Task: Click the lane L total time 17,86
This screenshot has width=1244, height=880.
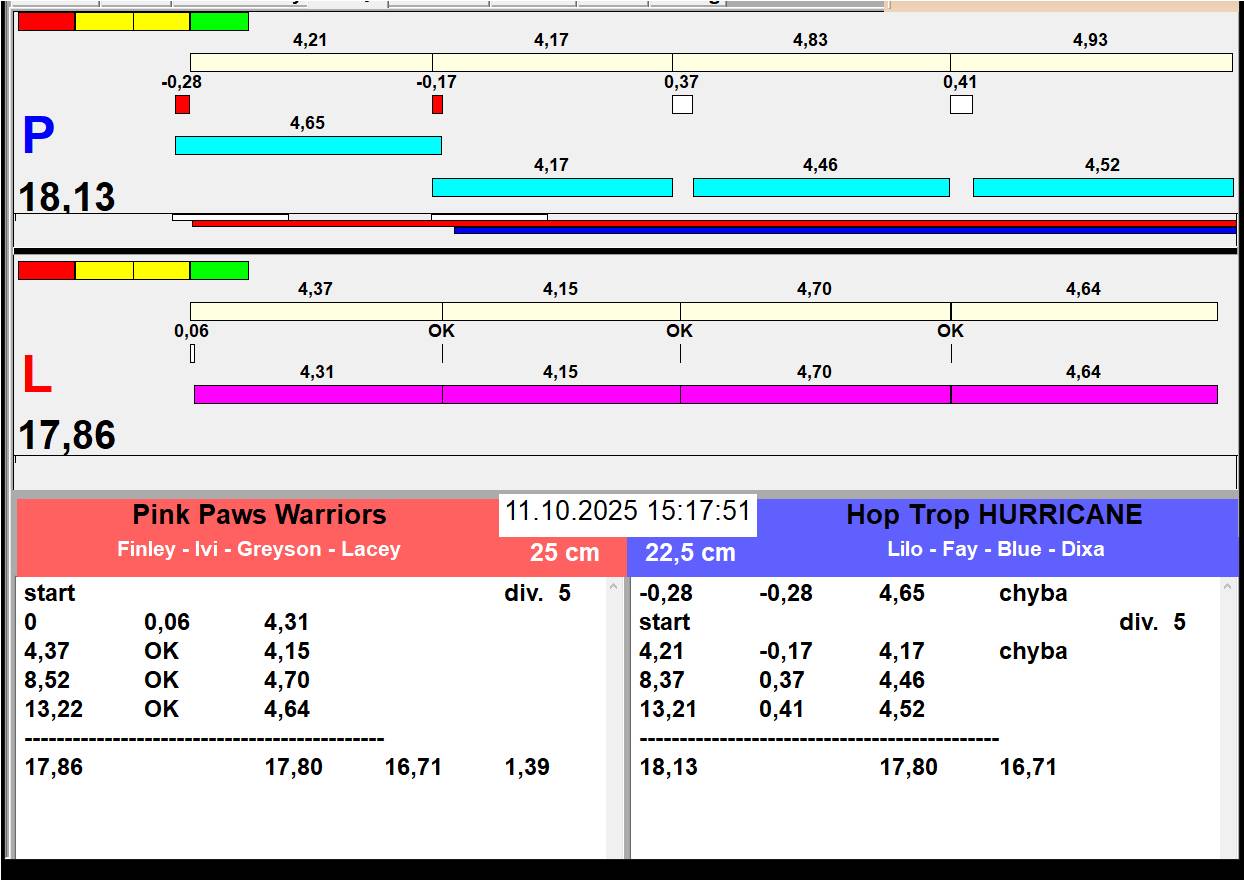Action: (67, 436)
